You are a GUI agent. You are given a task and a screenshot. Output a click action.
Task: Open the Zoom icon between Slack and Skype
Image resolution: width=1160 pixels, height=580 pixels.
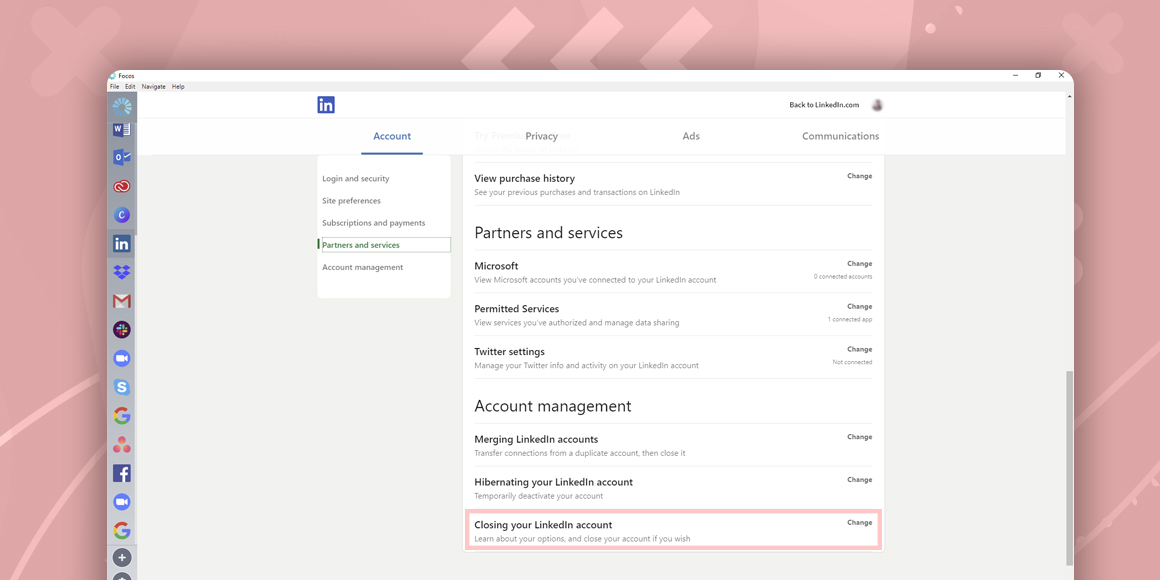pyautogui.click(x=122, y=359)
